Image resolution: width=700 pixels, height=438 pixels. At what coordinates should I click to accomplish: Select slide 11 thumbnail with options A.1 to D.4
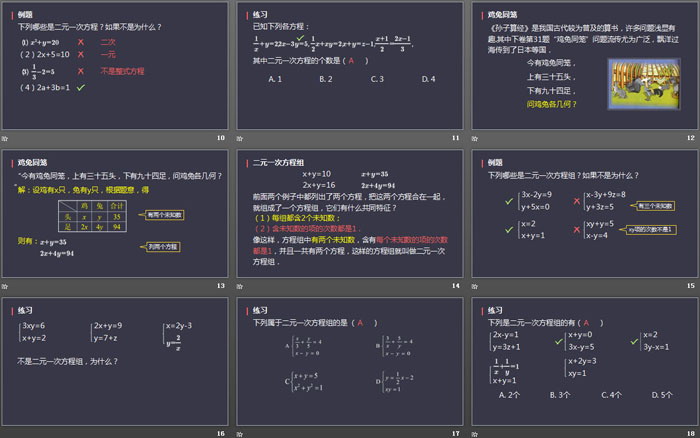350,66
